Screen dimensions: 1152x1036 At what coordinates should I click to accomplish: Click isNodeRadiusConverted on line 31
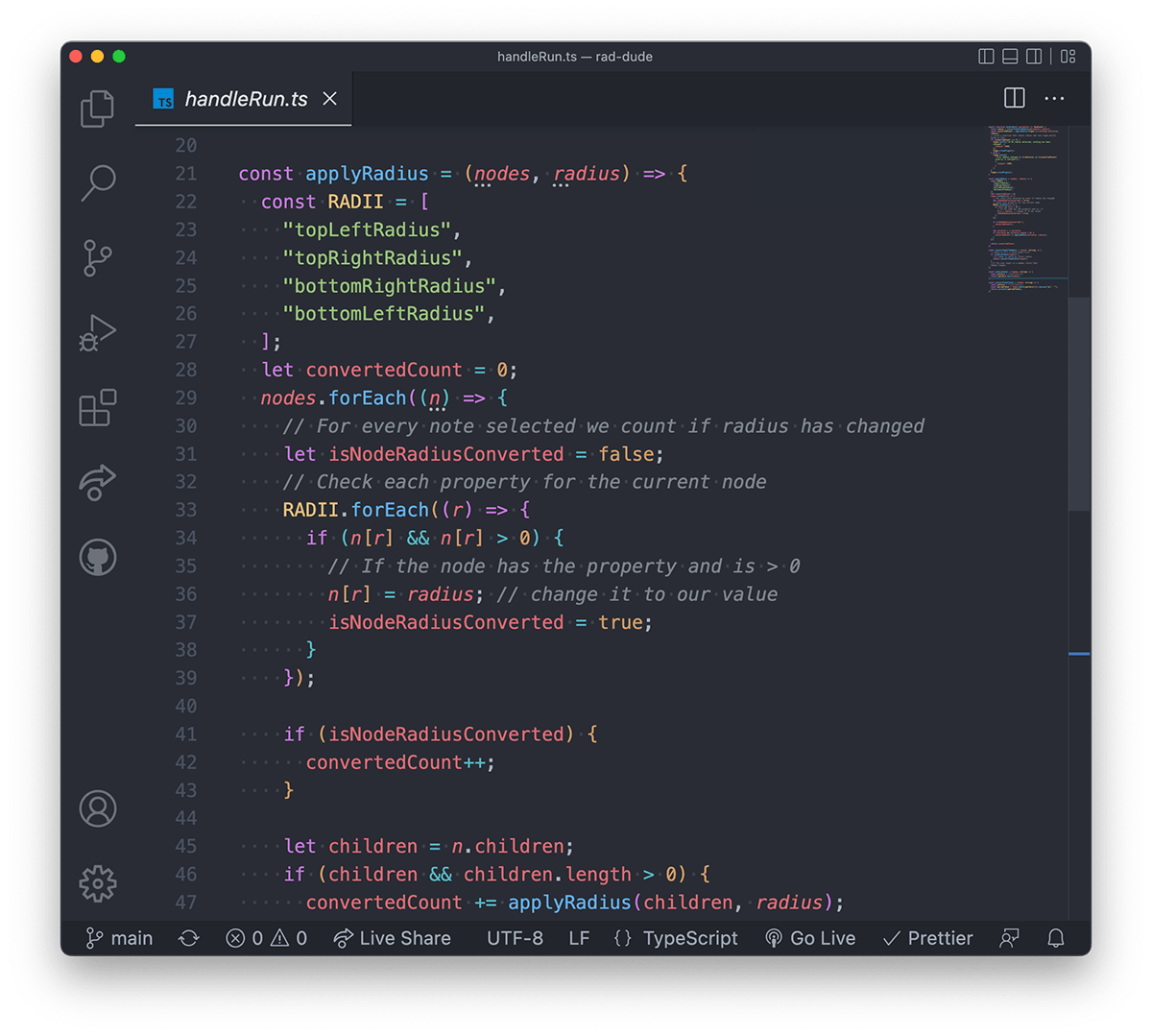coord(446,454)
